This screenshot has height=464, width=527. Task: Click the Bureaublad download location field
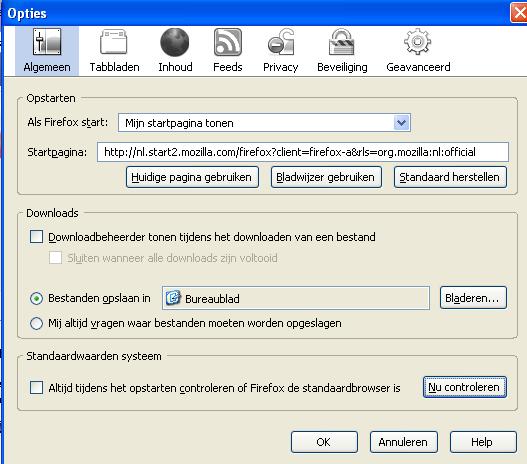click(x=296, y=298)
